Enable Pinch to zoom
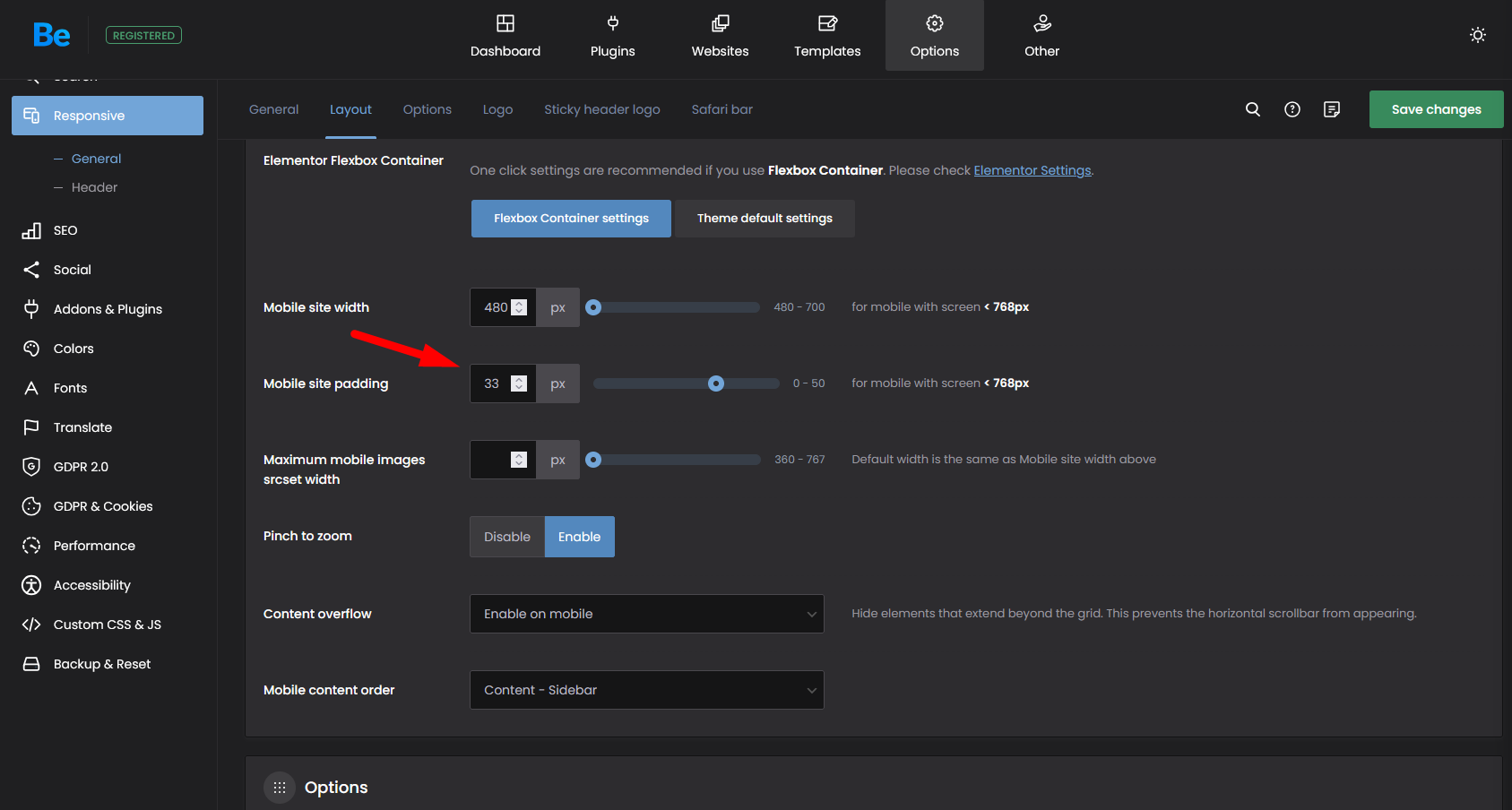 coord(579,537)
